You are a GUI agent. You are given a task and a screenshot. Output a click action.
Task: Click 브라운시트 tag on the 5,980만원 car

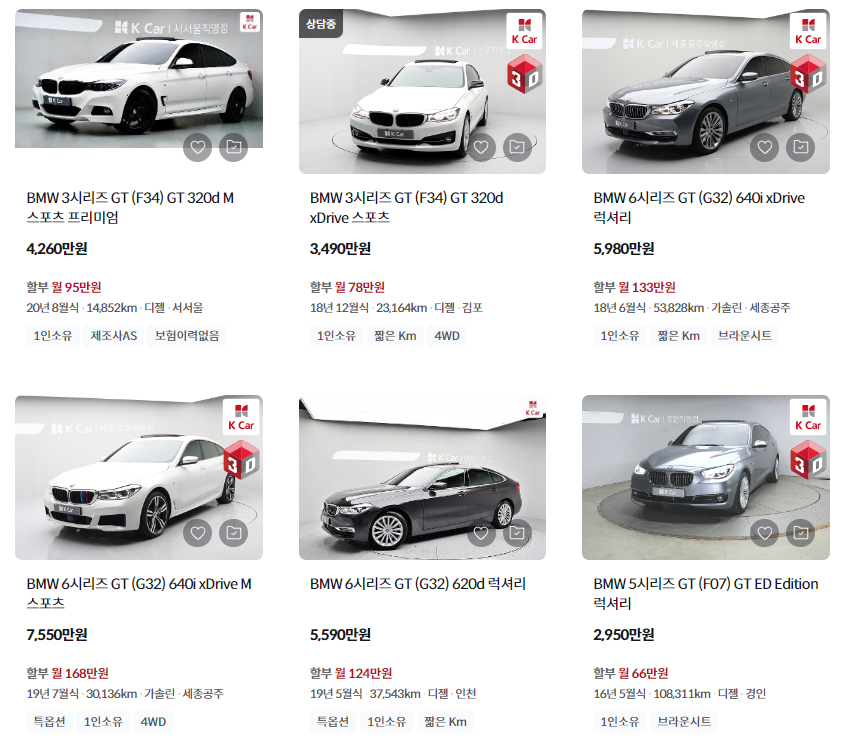pyautogui.click(x=745, y=336)
